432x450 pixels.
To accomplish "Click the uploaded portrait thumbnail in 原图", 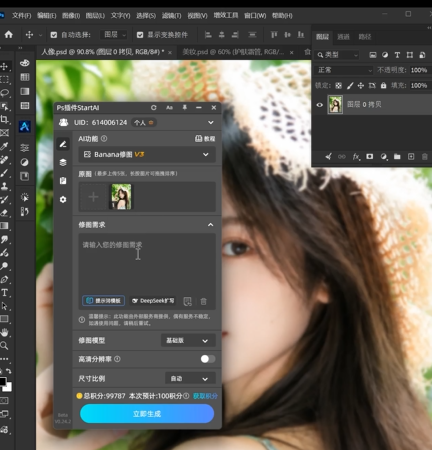I will pos(121,197).
